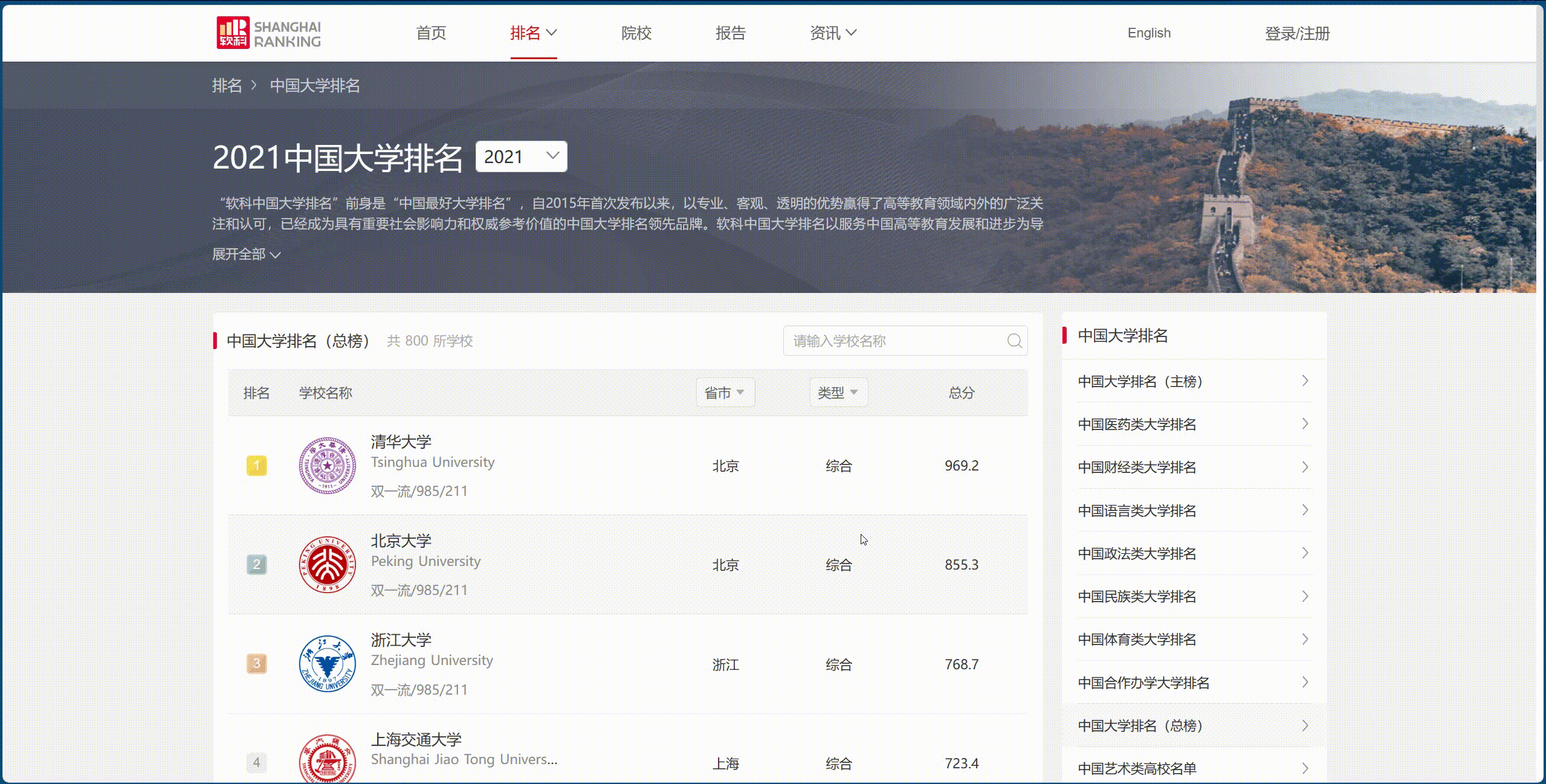Screen dimensions: 1546x784
Task: Click 登录/注册 link
Action: pos(1297,33)
